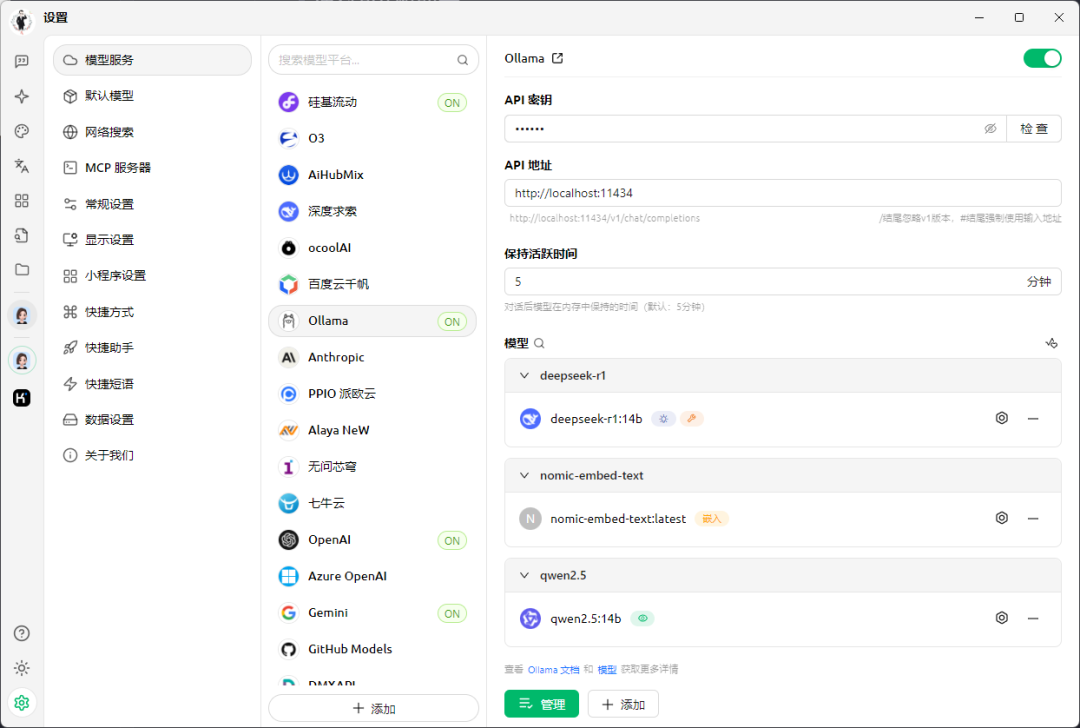Open settings for nomic-embed-text:latest model

pyautogui.click(x=1001, y=518)
